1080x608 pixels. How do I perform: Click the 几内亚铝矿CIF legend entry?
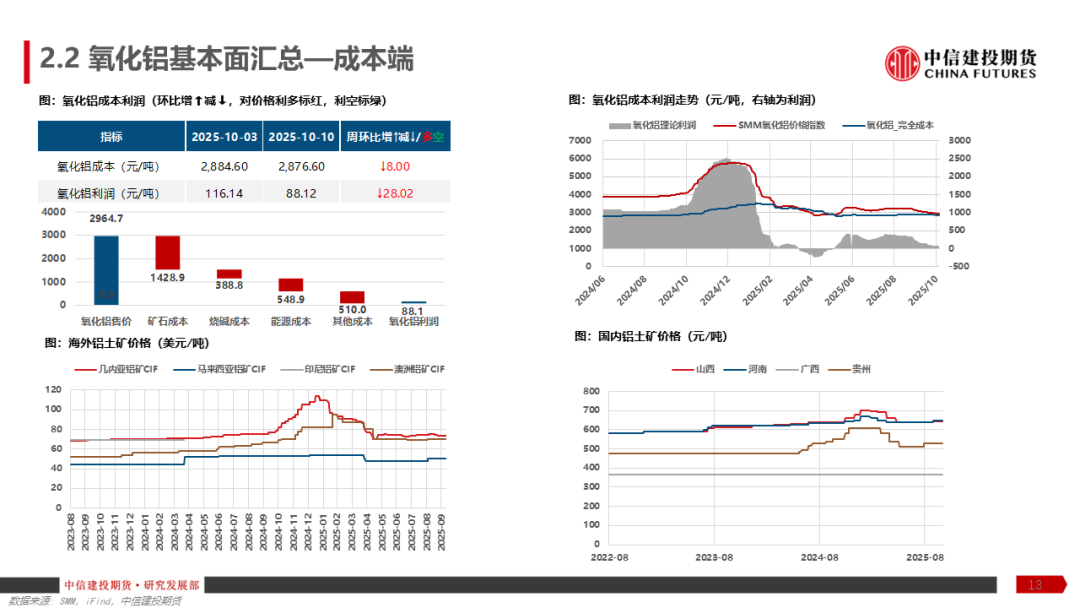pos(116,369)
